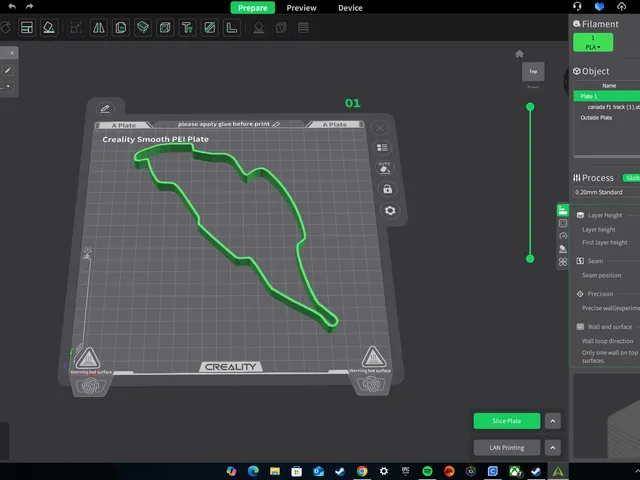Image resolution: width=640 pixels, height=480 pixels.
Task: Click the support painting stamp icon
Action: tap(259, 28)
